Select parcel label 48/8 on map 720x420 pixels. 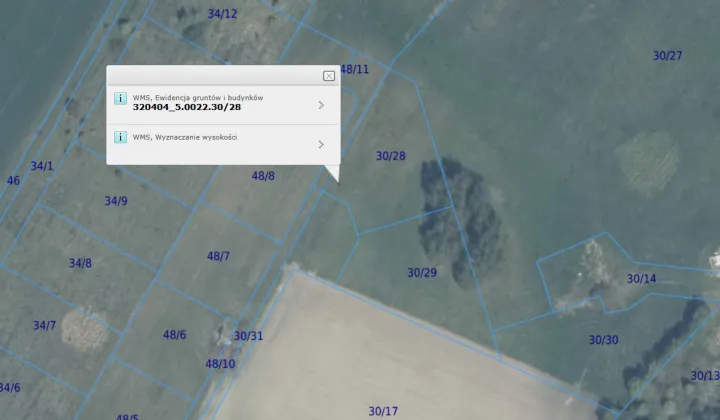[263, 176]
